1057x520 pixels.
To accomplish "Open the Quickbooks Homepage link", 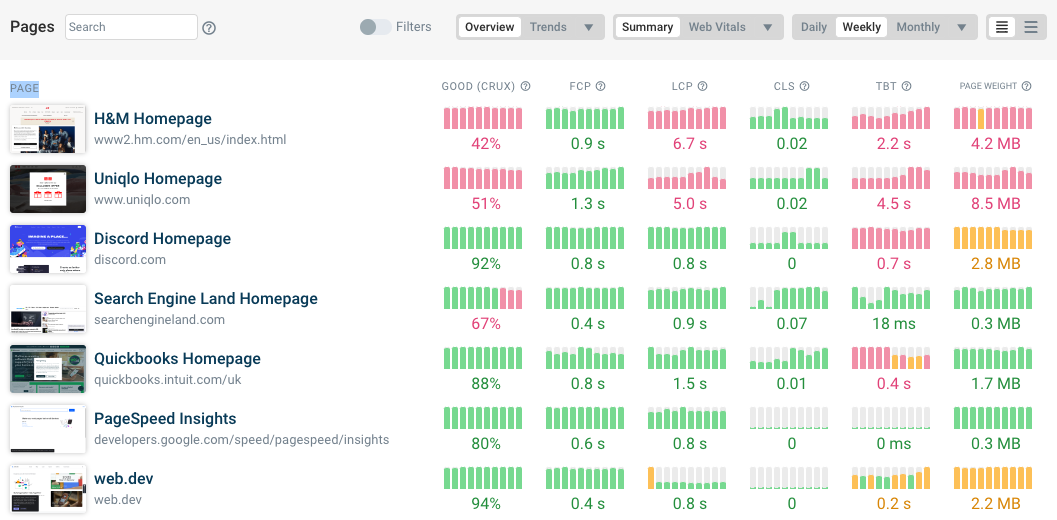I will 177,359.
